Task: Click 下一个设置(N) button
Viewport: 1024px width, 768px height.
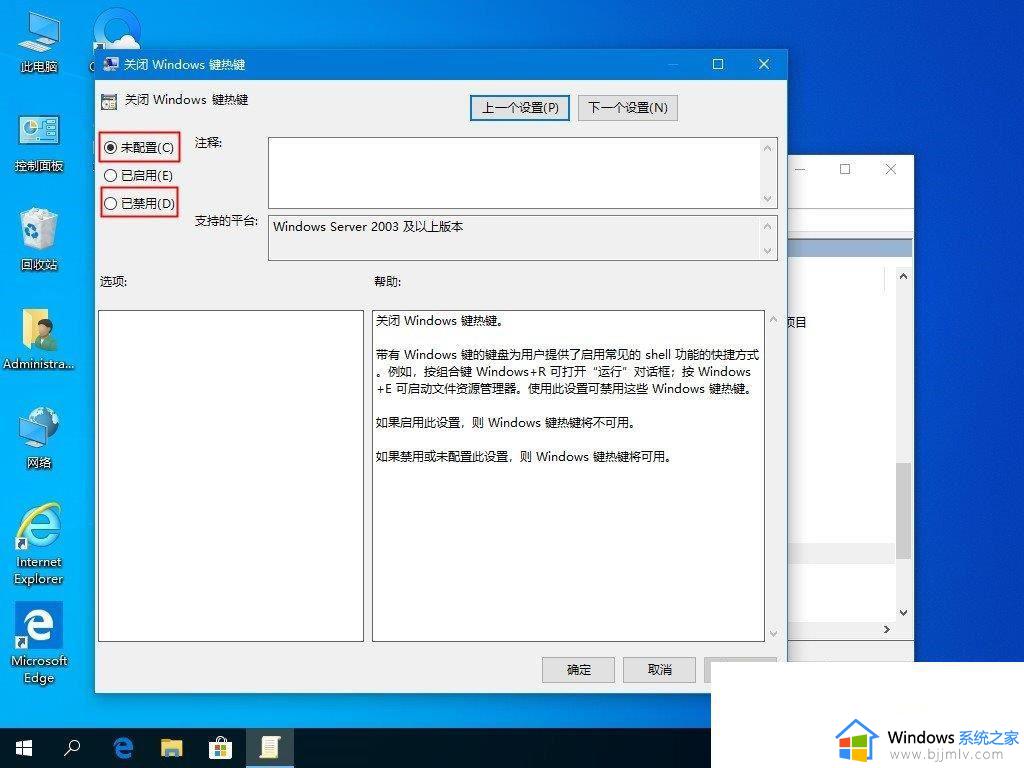Action: coord(628,108)
